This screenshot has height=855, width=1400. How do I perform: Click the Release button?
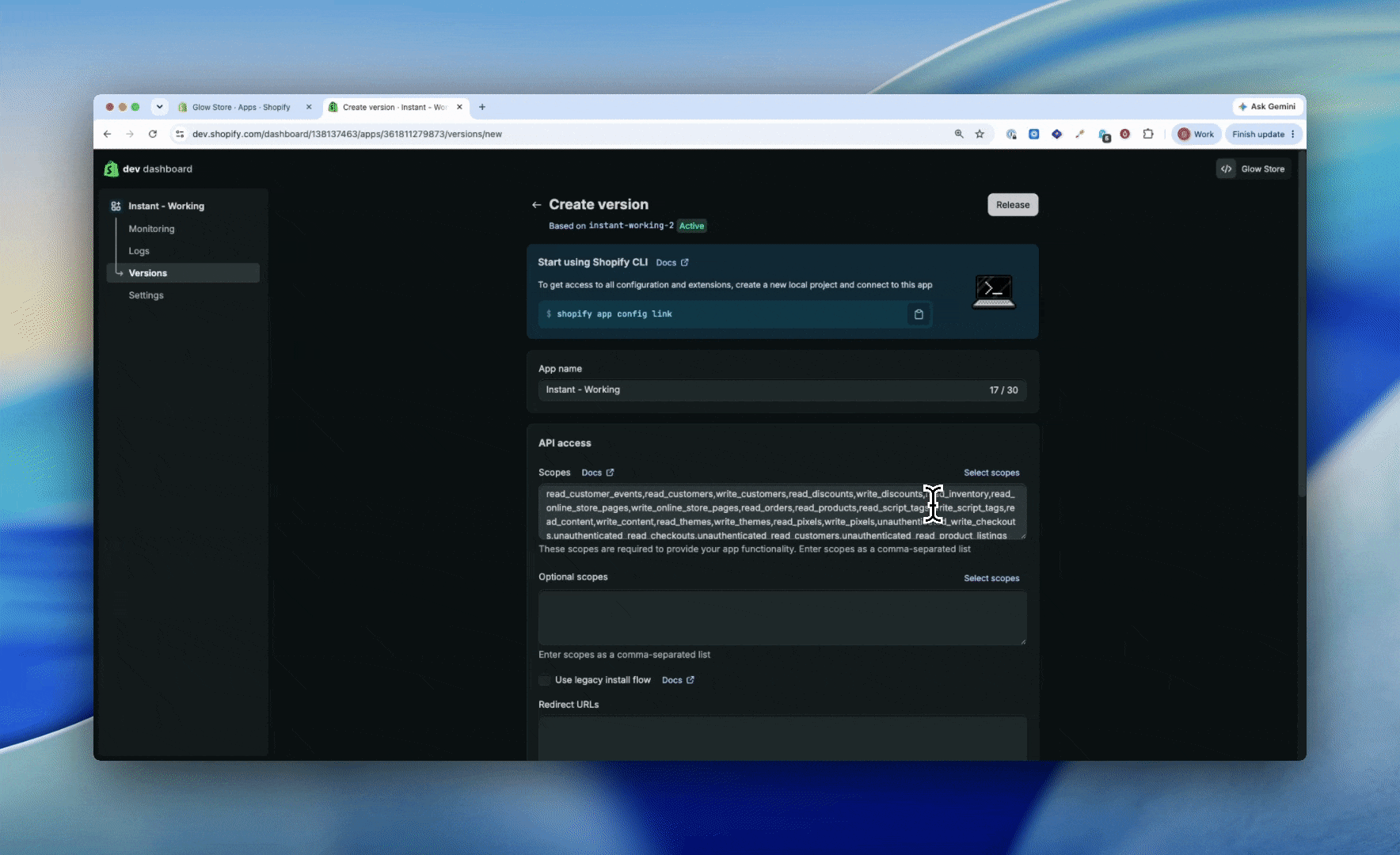point(1013,205)
